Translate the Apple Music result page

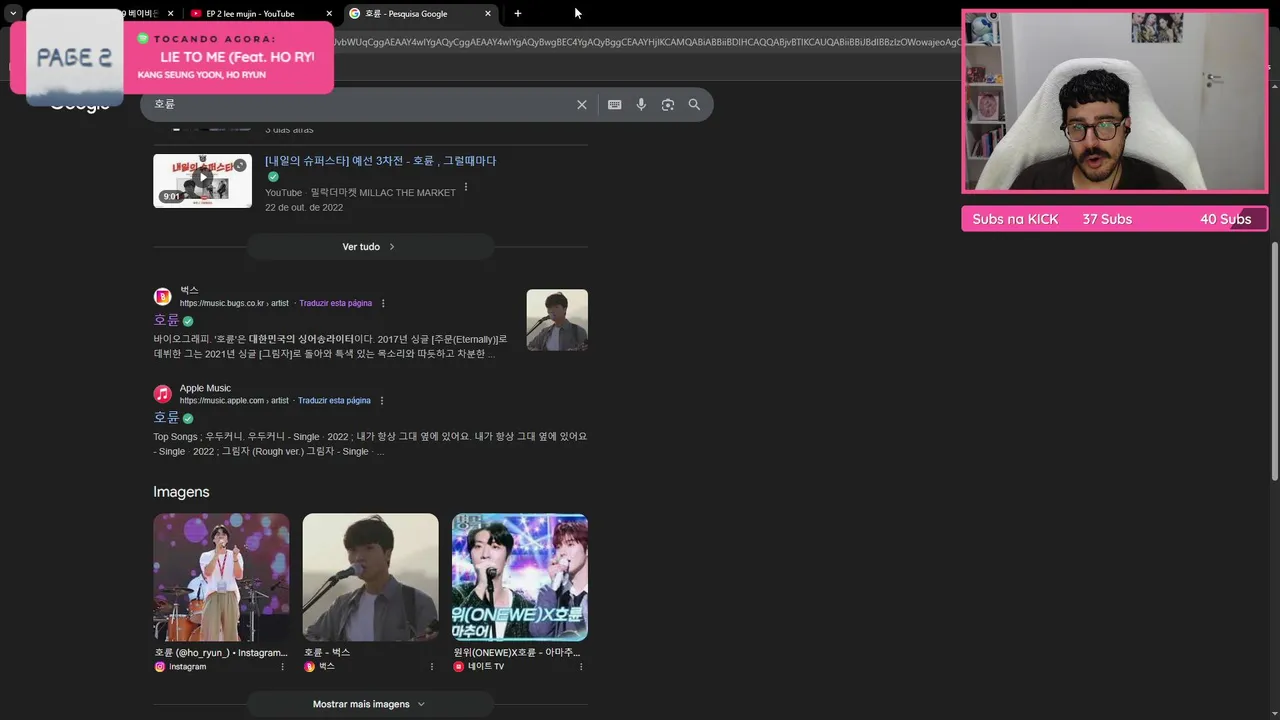tap(334, 401)
